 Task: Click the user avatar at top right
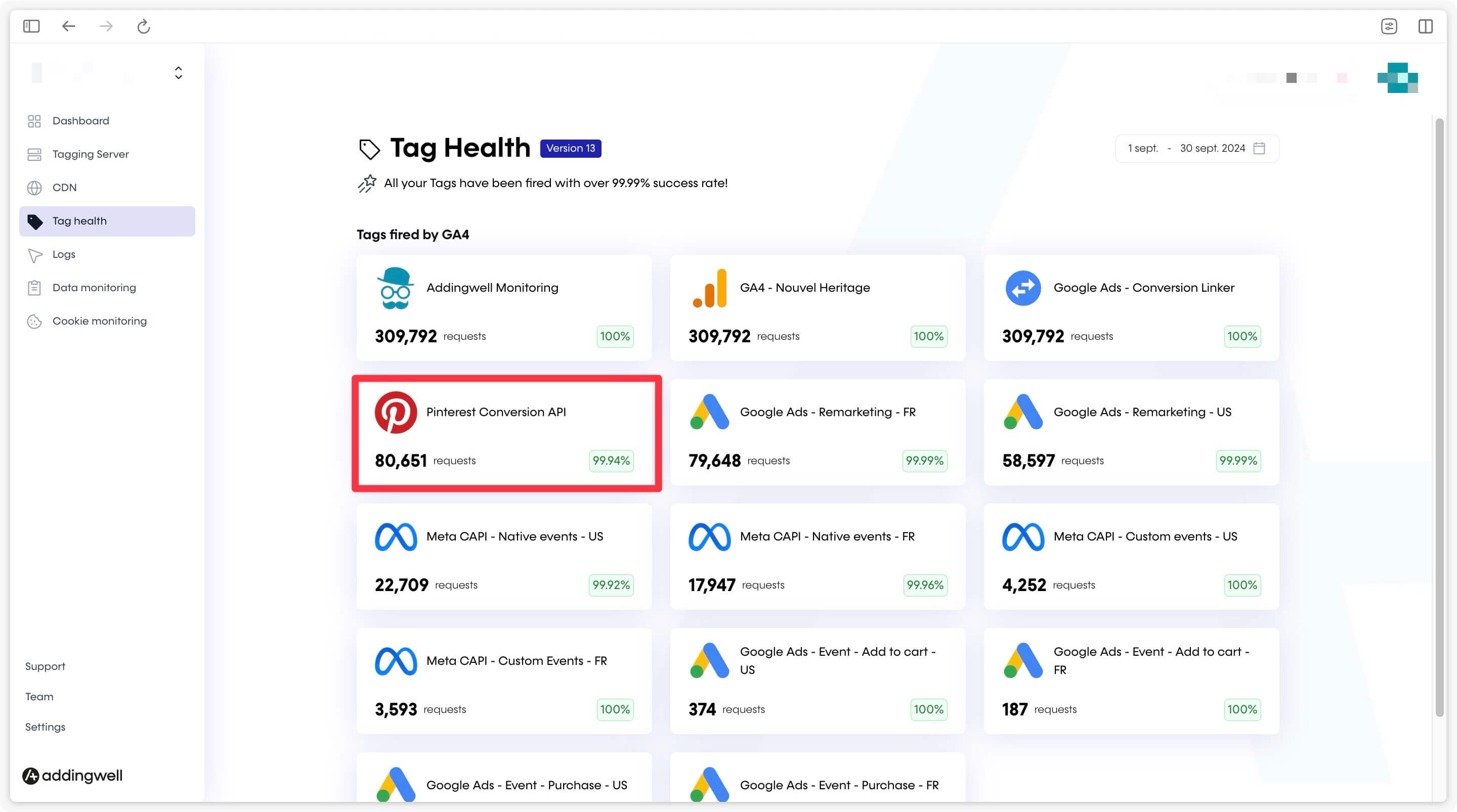[1397, 77]
